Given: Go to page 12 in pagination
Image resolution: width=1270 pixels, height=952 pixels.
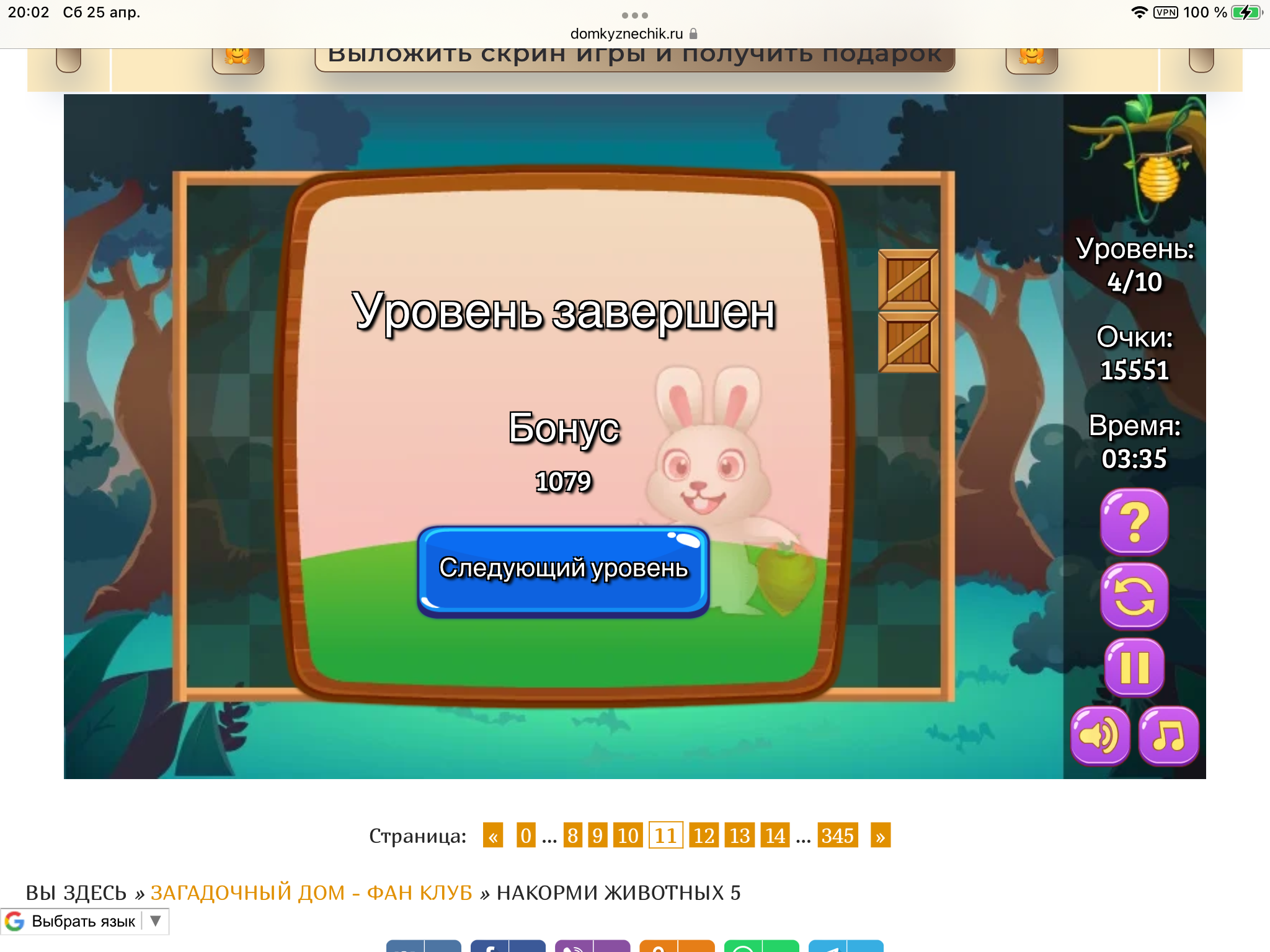Looking at the screenshot, I should pos(704,835).
